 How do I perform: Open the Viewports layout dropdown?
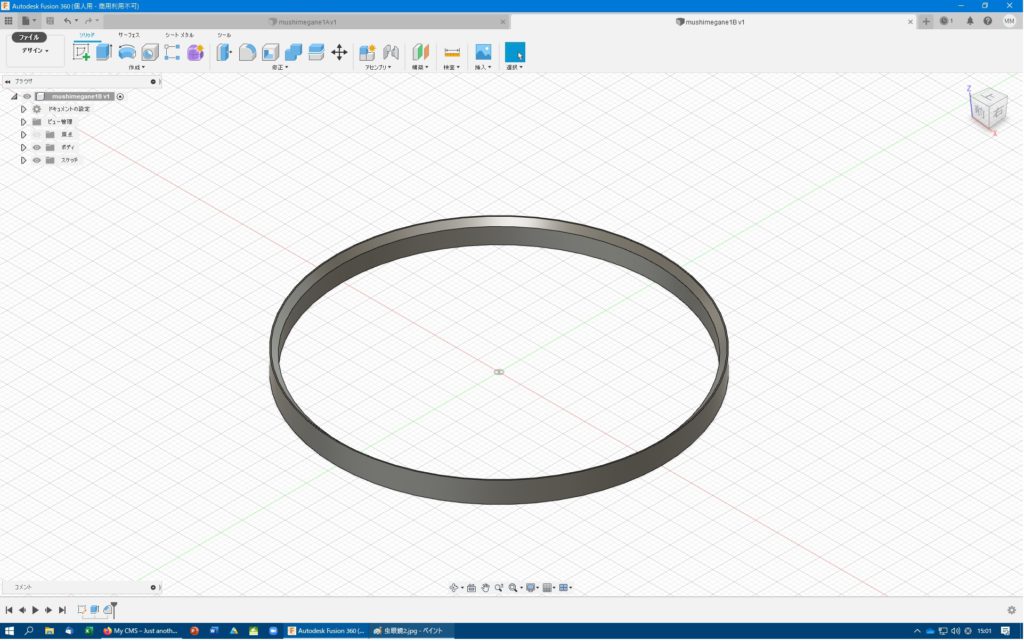click(565, 587)
